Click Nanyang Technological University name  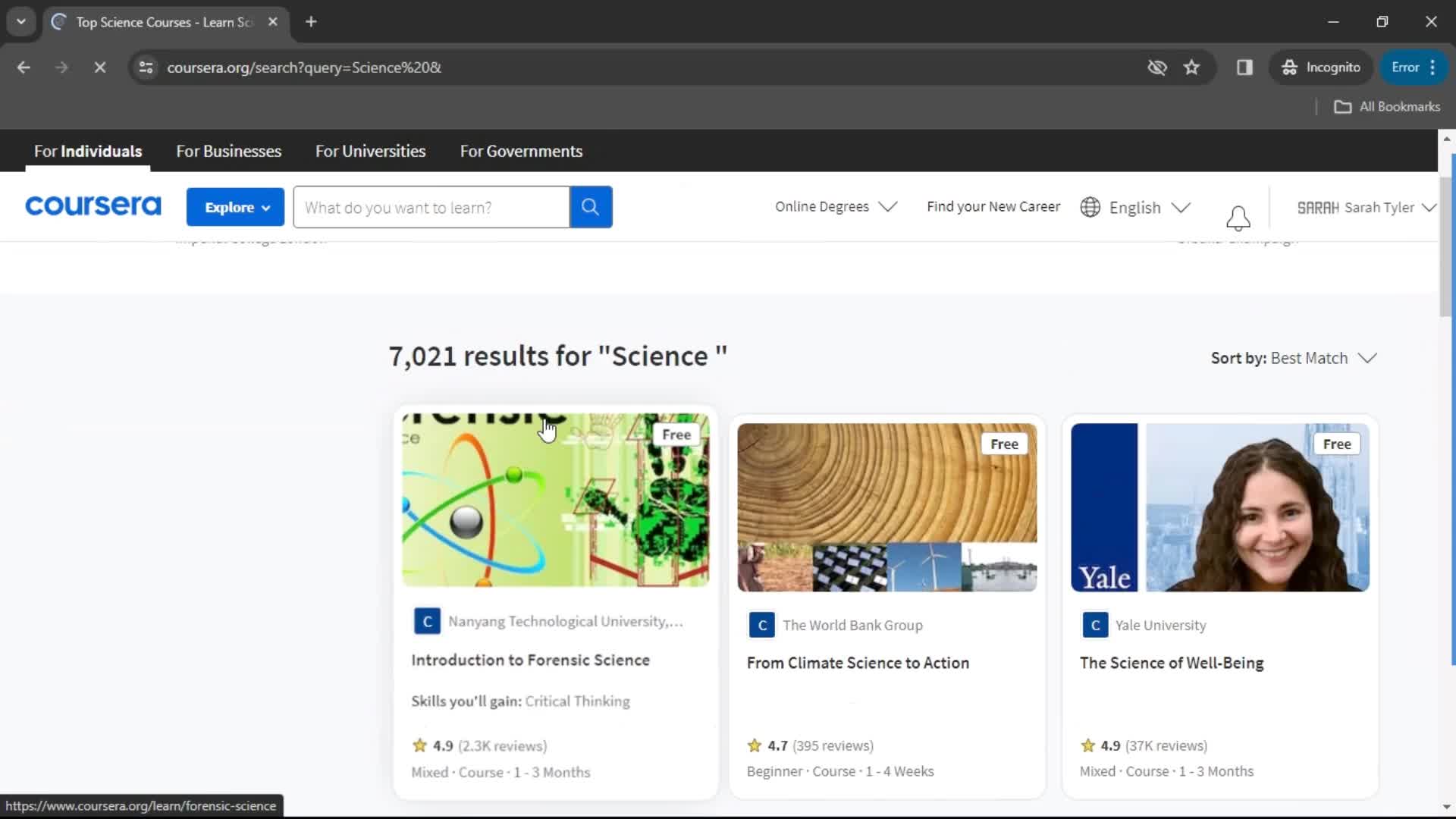(566, 621)
